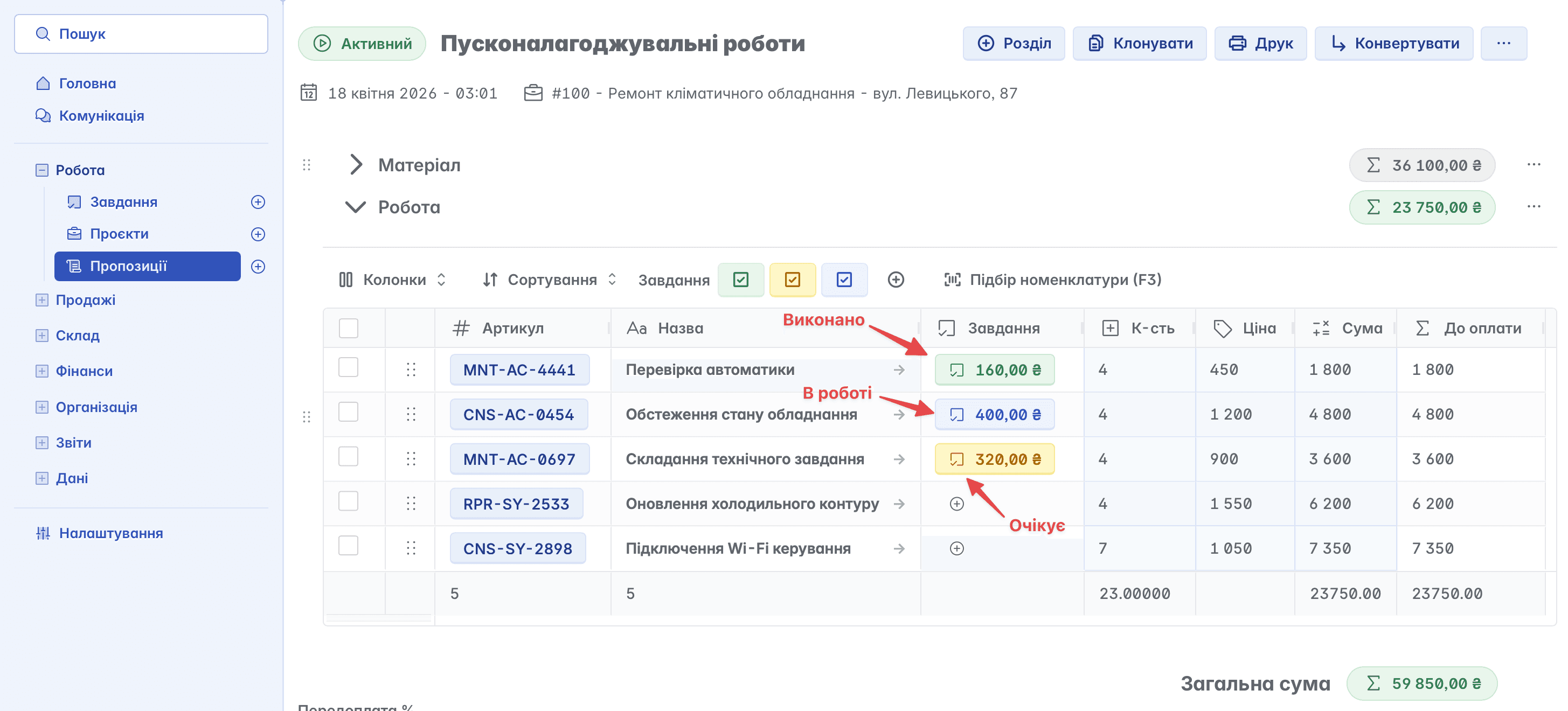This screenshot has width=1568, height=711.
Task: Click the Пошук search field
Action: coord(141,34)
